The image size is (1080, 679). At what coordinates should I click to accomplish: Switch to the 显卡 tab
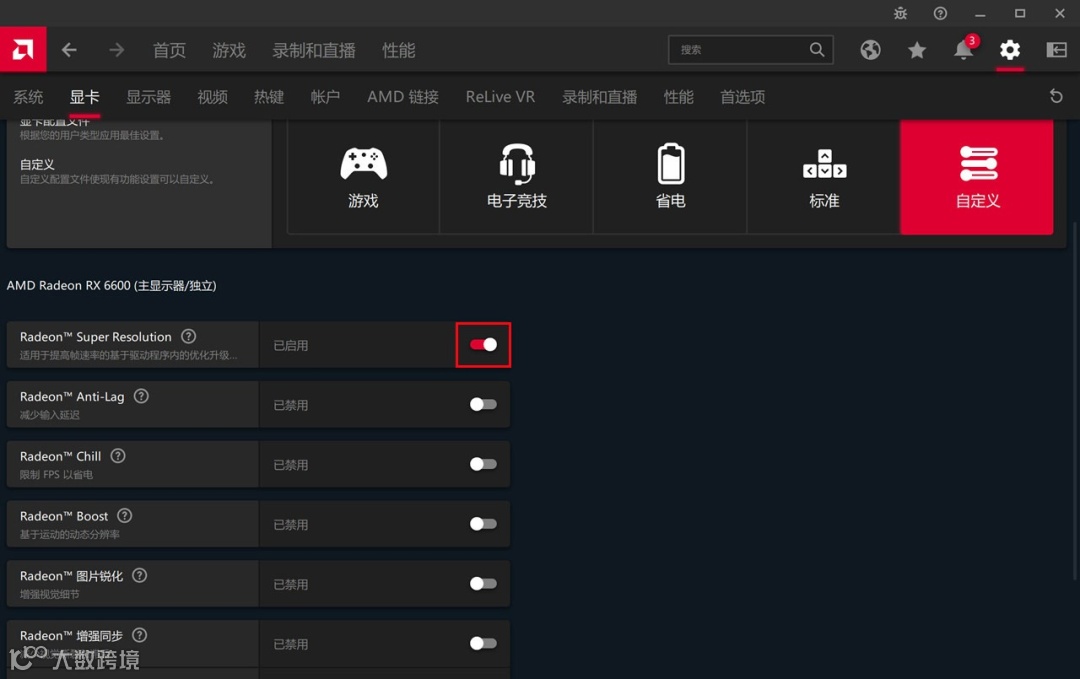click(84, 97)
